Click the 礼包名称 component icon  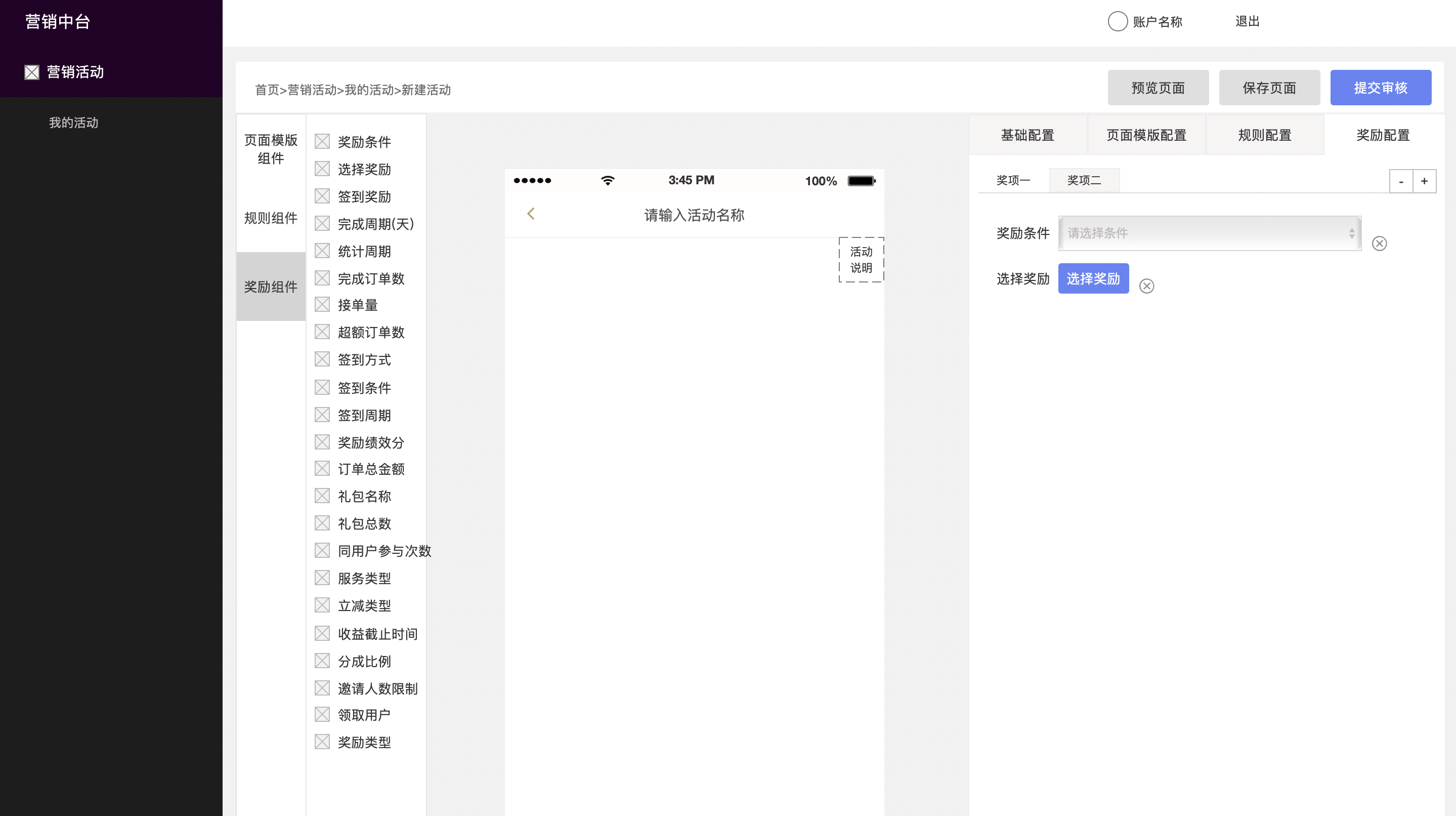(322, 496)
